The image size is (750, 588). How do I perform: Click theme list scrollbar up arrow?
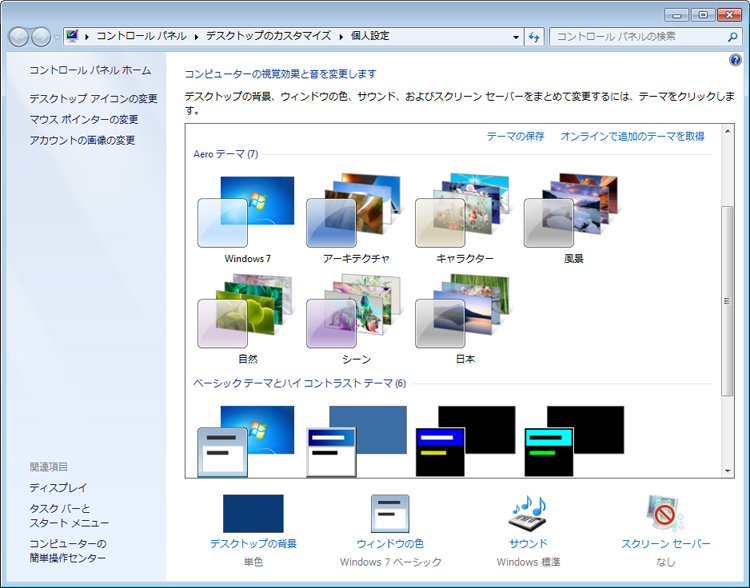pyautogui.click(x=728, y=131)
